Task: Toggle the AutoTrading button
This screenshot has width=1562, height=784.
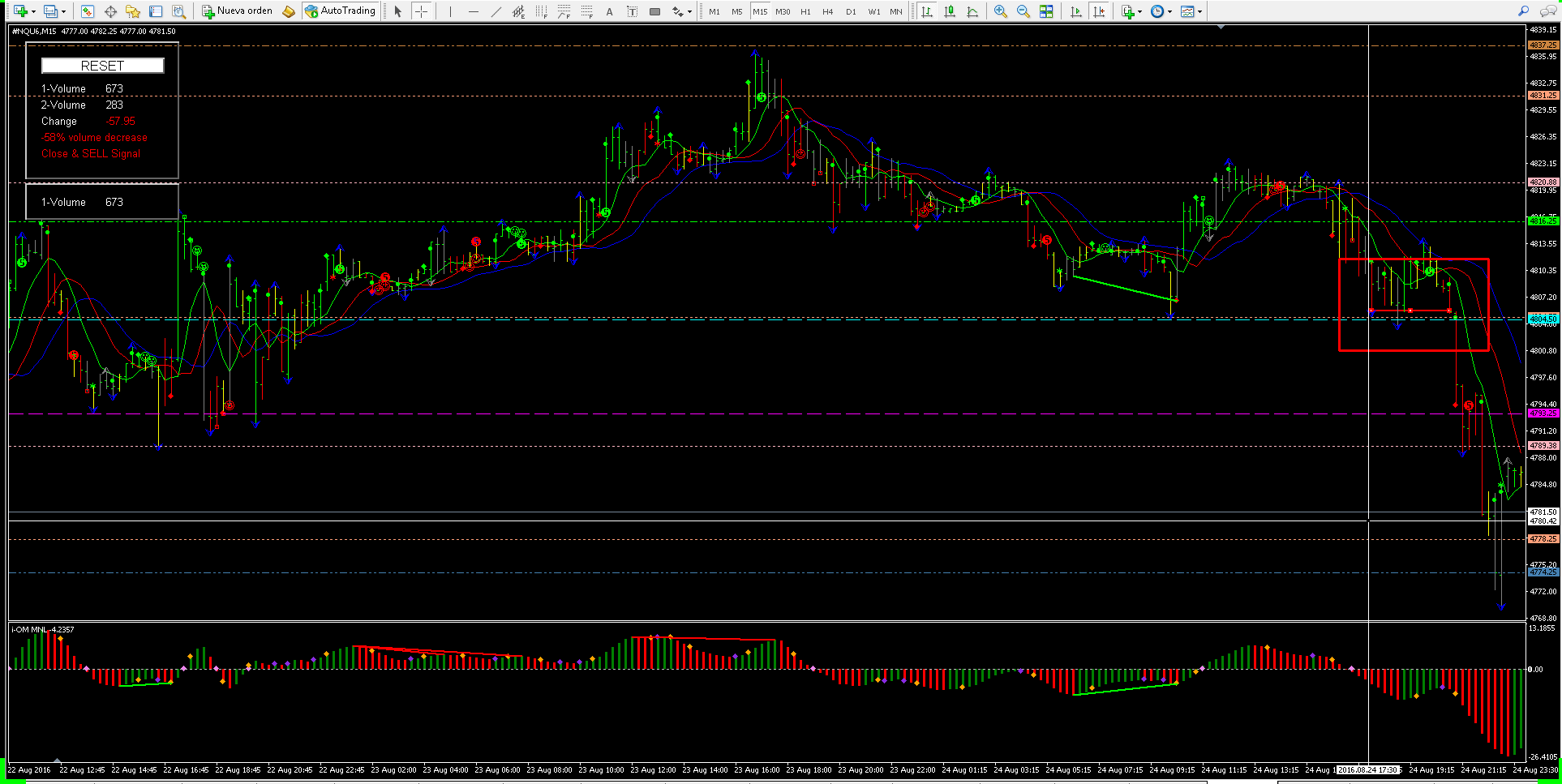Action: coord(340,11)
